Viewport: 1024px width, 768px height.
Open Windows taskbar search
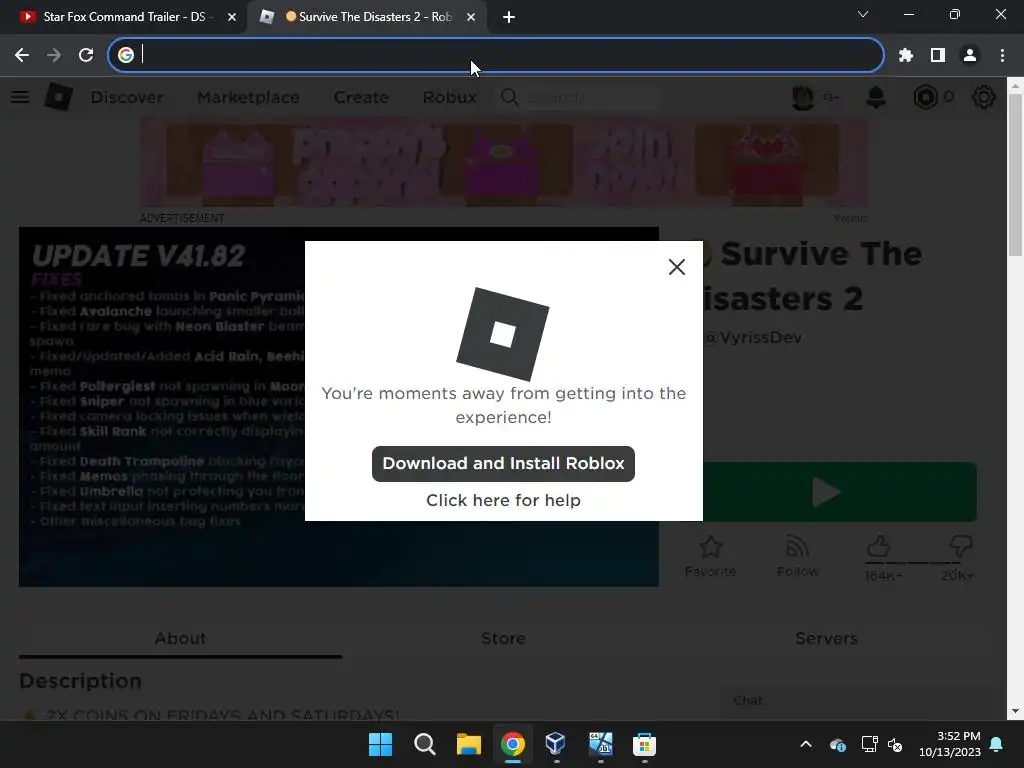pos(424,744)
